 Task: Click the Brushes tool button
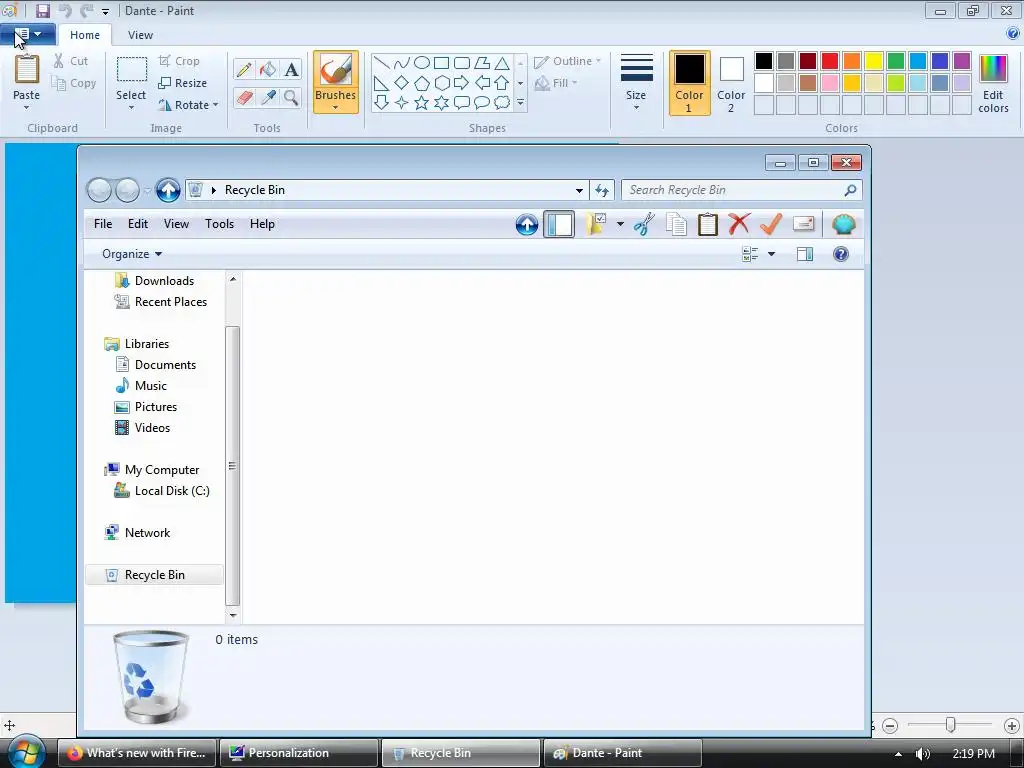(336, 82)
